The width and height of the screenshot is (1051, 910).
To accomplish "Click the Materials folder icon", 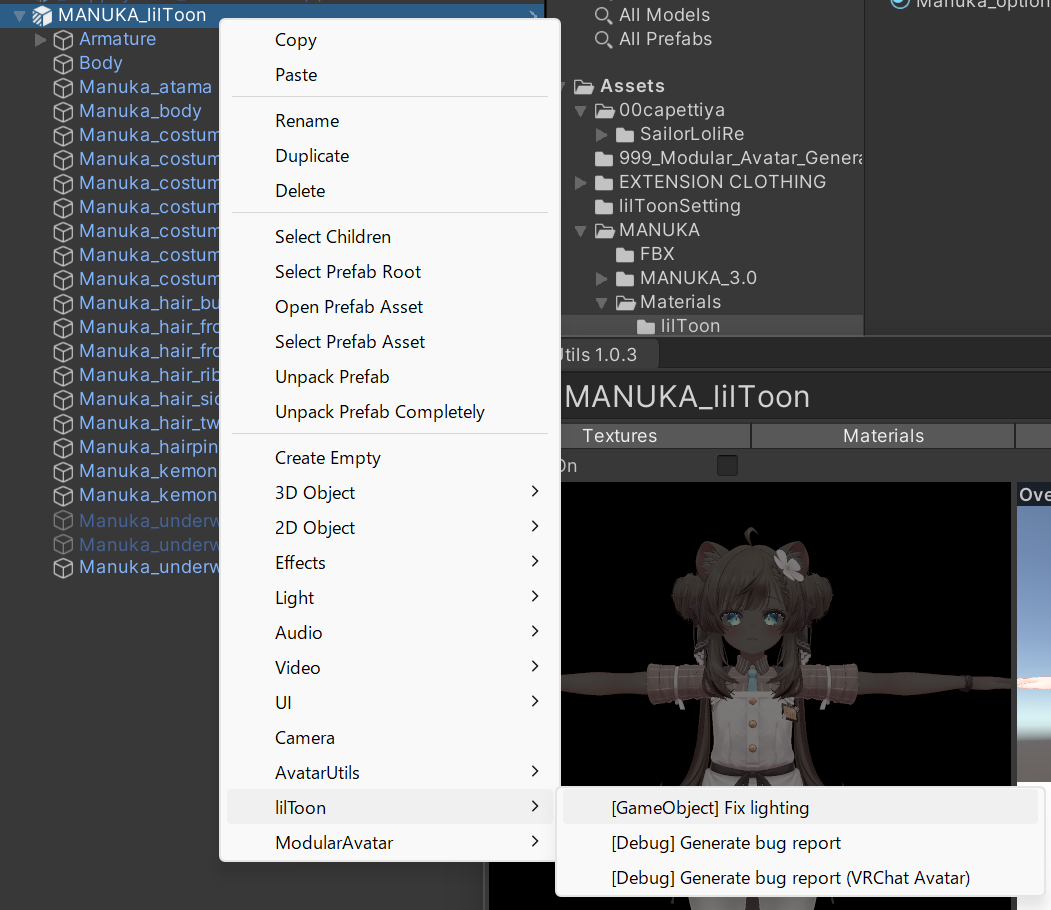I will point(625,303).
